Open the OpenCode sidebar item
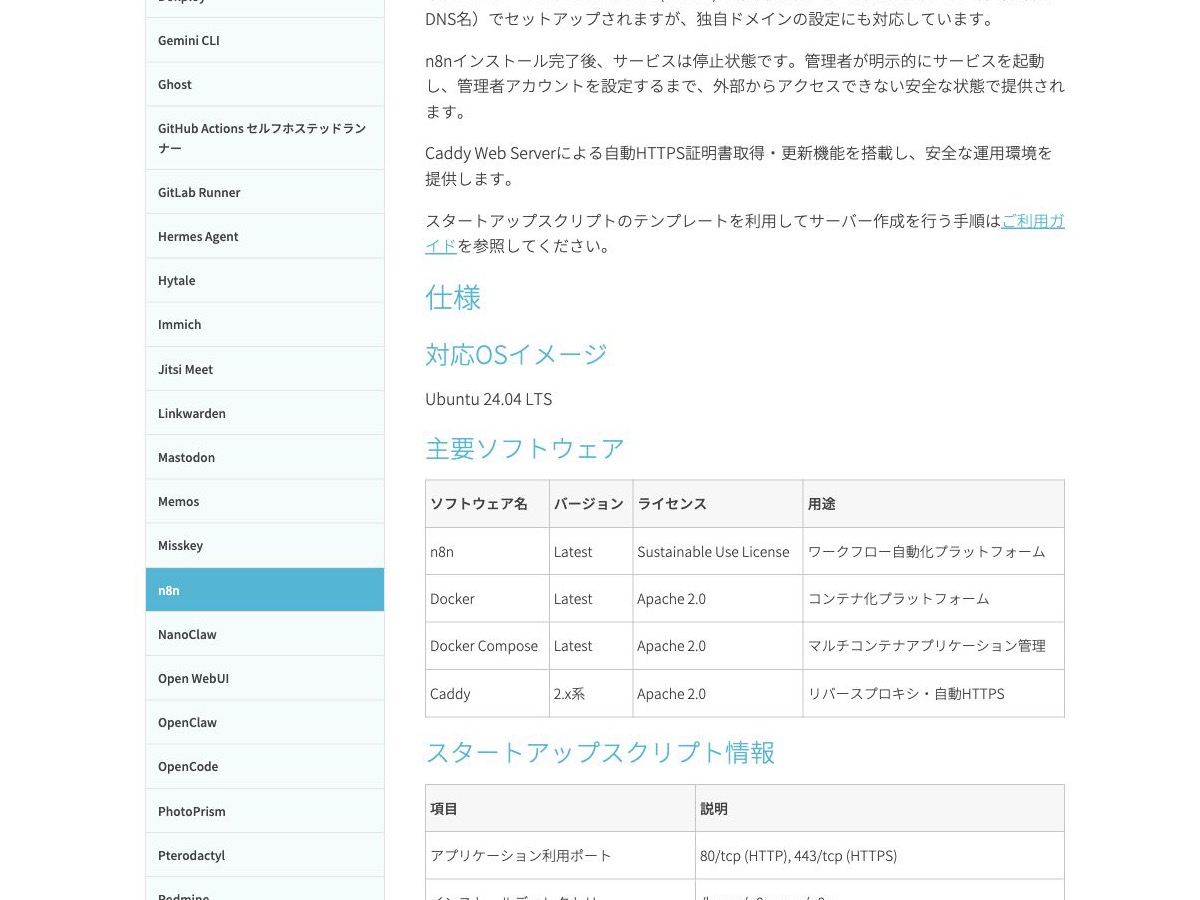The width and height of the screenshot is (1200, 900). (265, 766)
